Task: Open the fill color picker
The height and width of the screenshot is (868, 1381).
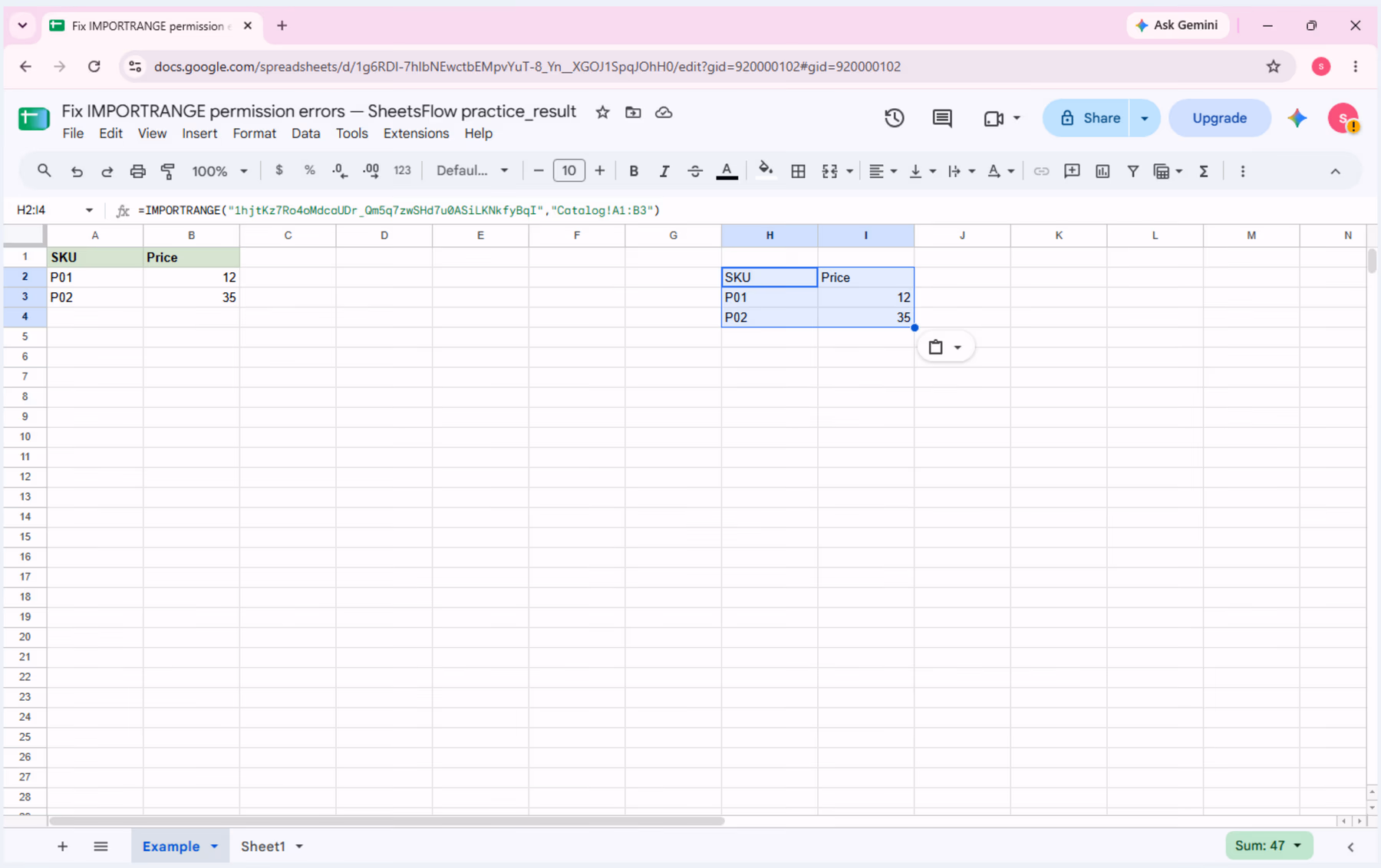Action: 766,171
